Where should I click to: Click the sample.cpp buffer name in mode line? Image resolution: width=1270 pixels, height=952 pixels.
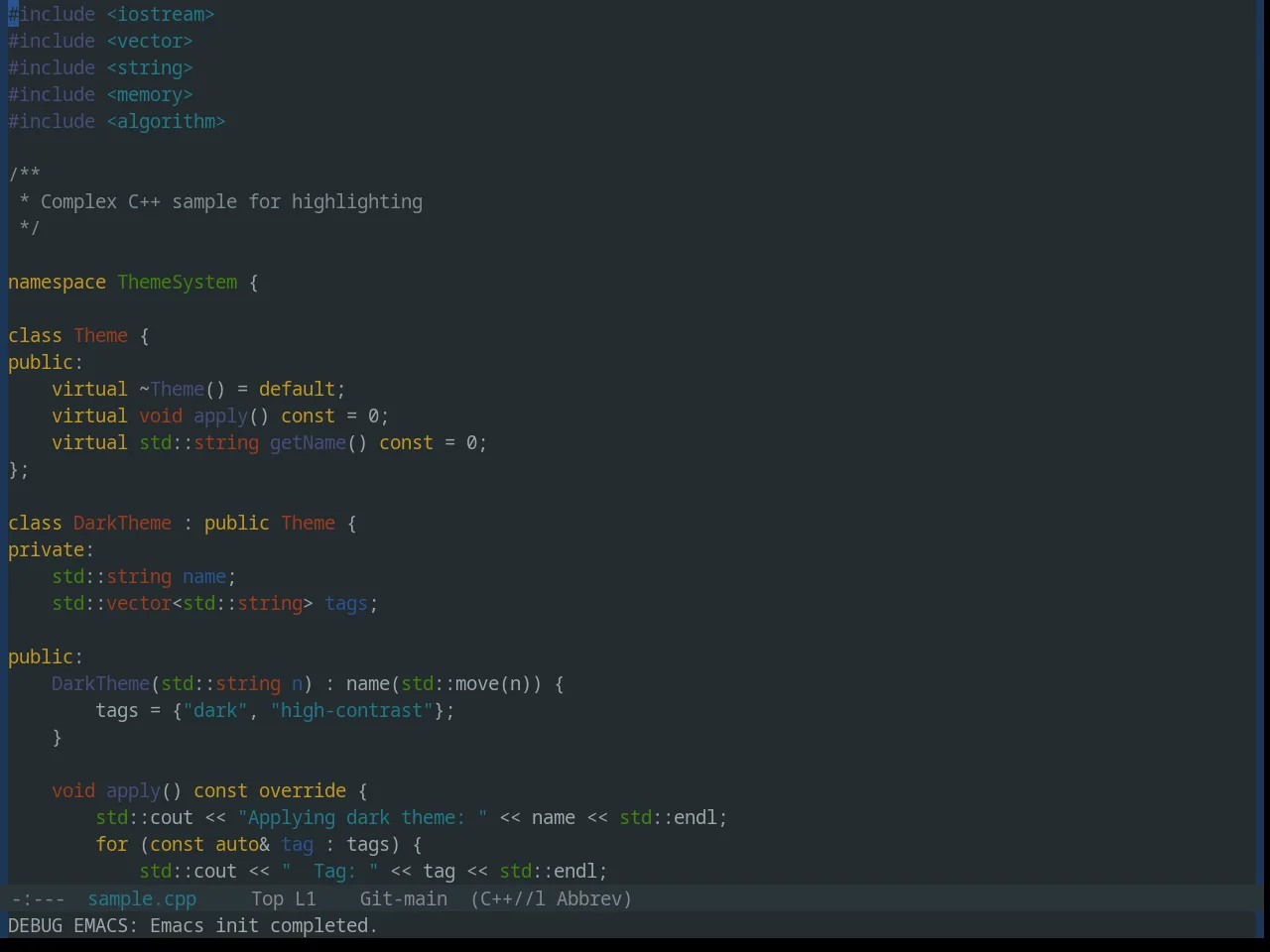click(142, 898)
